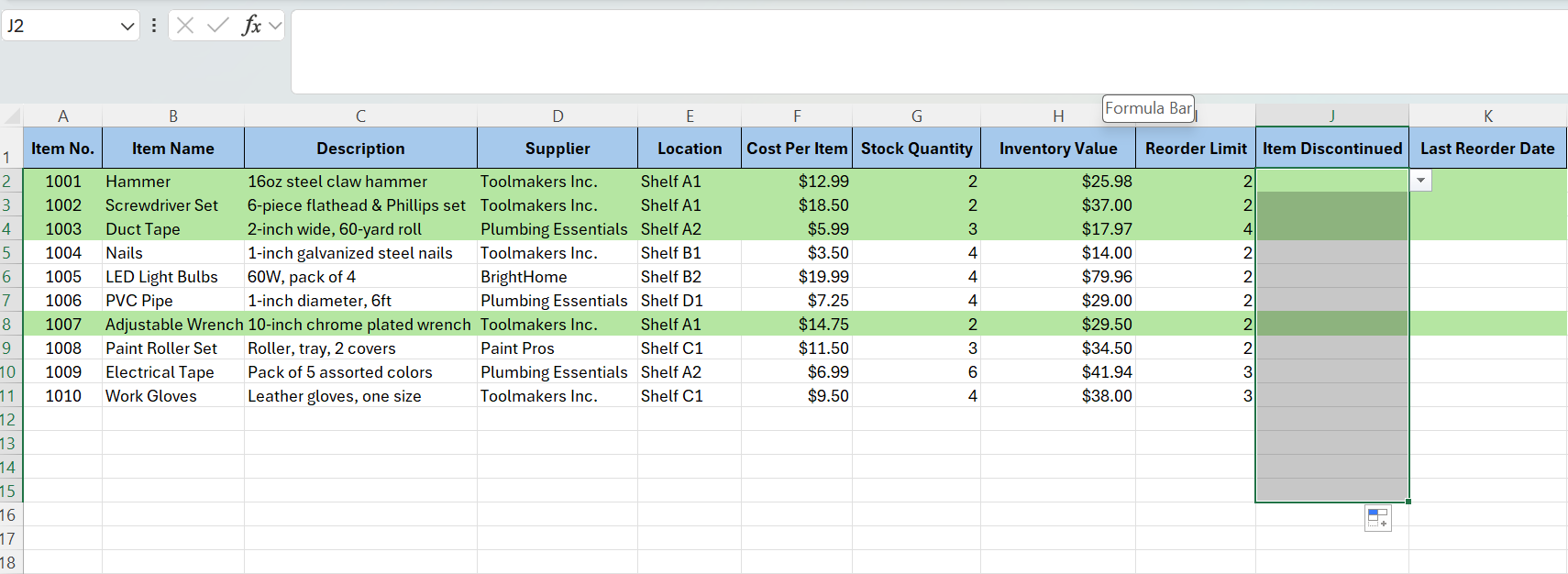Click the fill handle at the selection's bottom corner
The image size is (1568, 574).
[x=1408, y=502]
